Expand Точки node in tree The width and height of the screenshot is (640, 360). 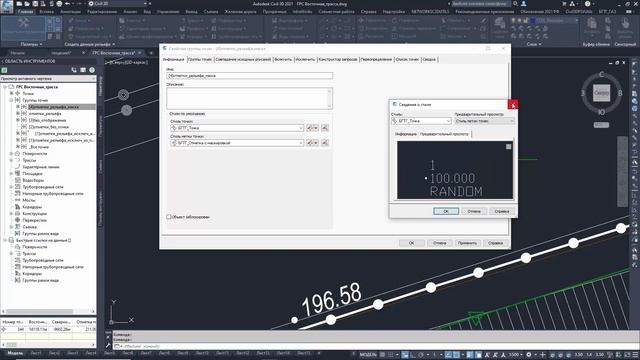[x=11, y=93]
